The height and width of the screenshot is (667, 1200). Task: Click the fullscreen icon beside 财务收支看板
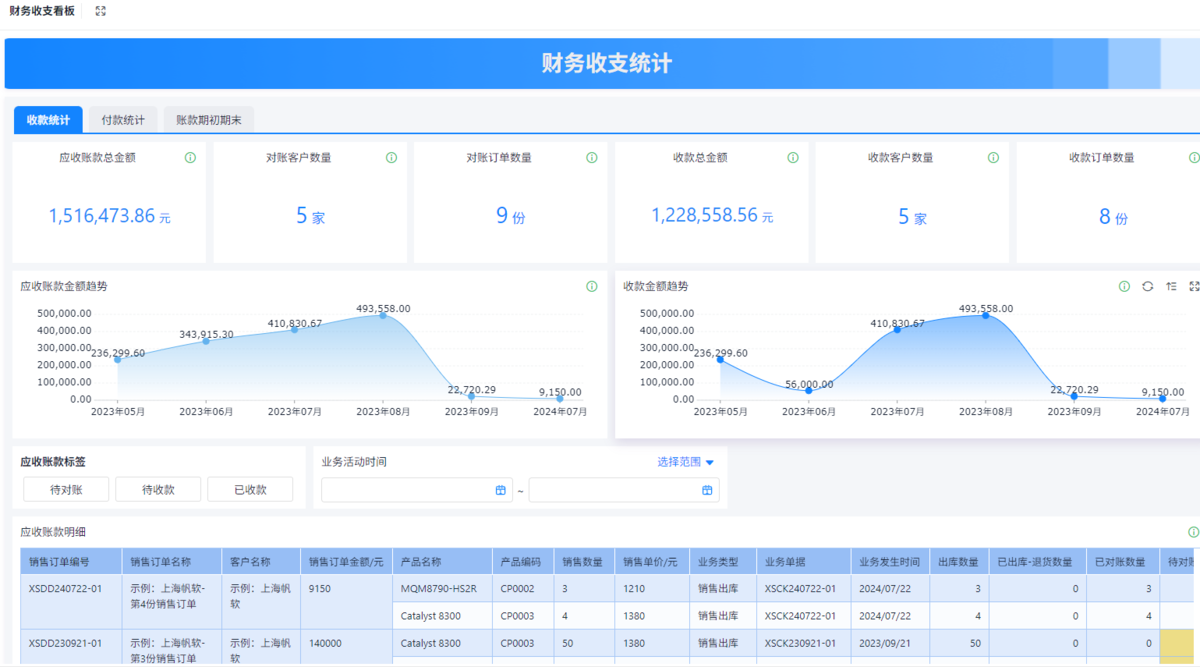pyautogui.click(x=100, y=11)
